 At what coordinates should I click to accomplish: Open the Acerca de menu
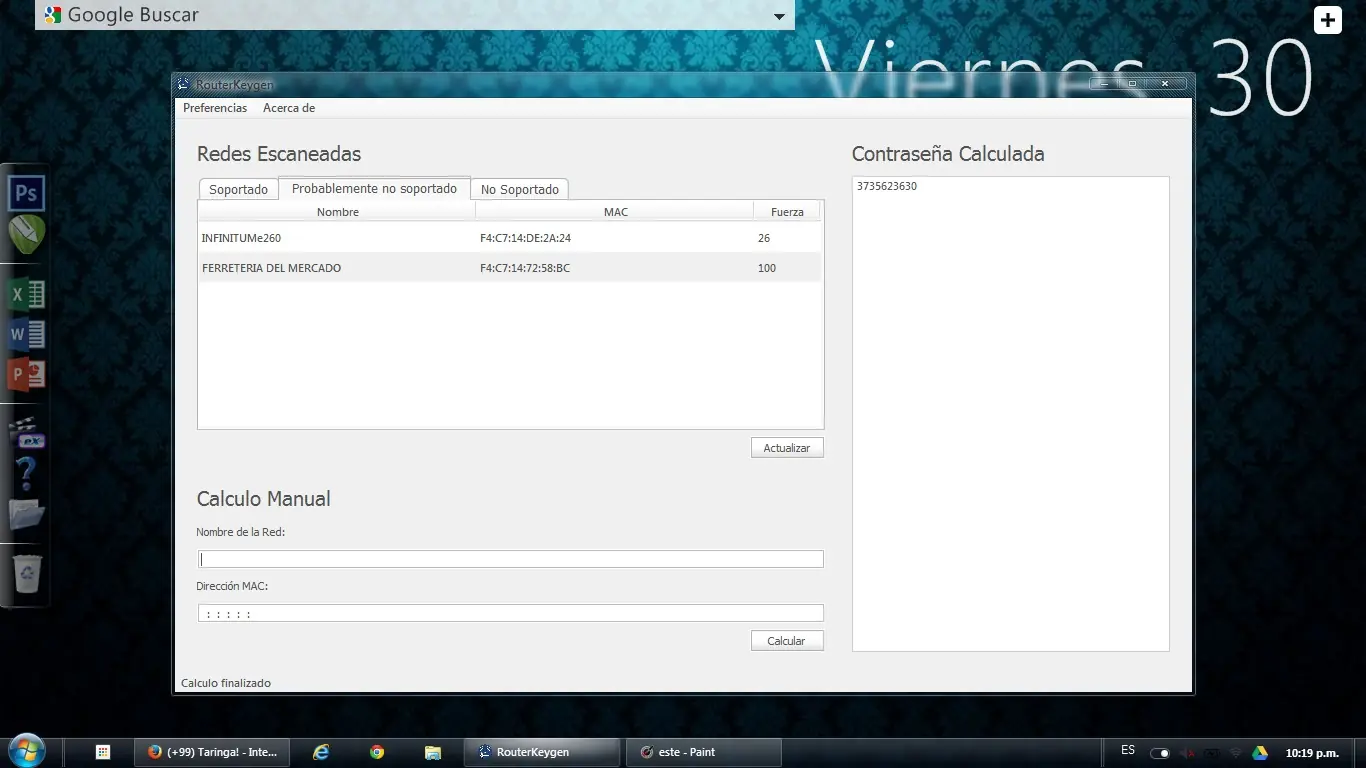288,107
